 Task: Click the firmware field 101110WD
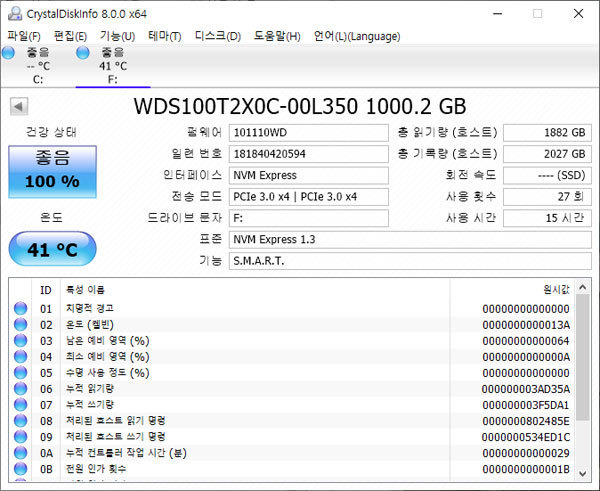pos(309,133)
